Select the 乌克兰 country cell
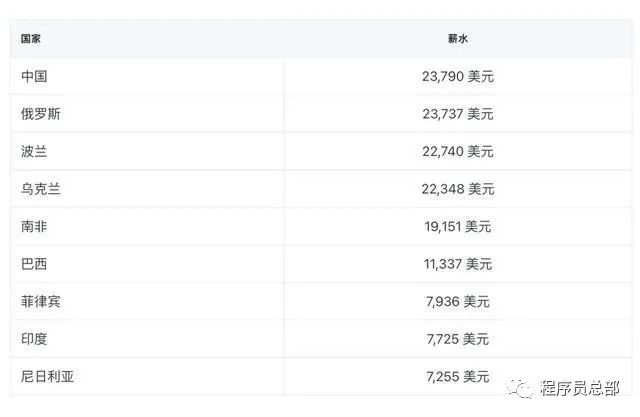This screenshot has width=640, height=417. pyautogui.click(x=40, y=189)
